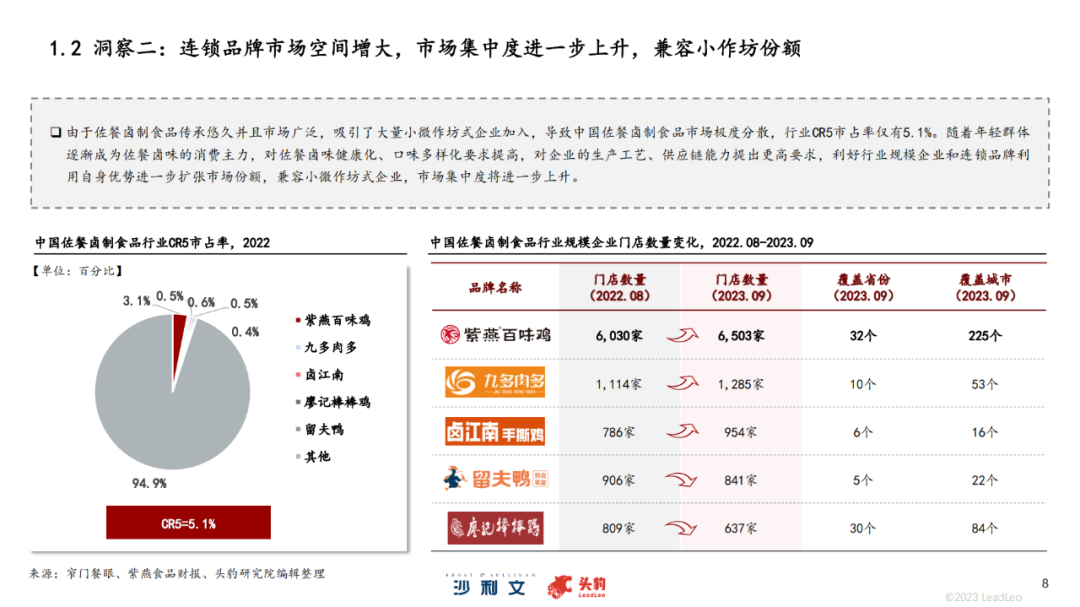Click the 954家 table cell
The image size is (1080, 607).
coord(740,432)
